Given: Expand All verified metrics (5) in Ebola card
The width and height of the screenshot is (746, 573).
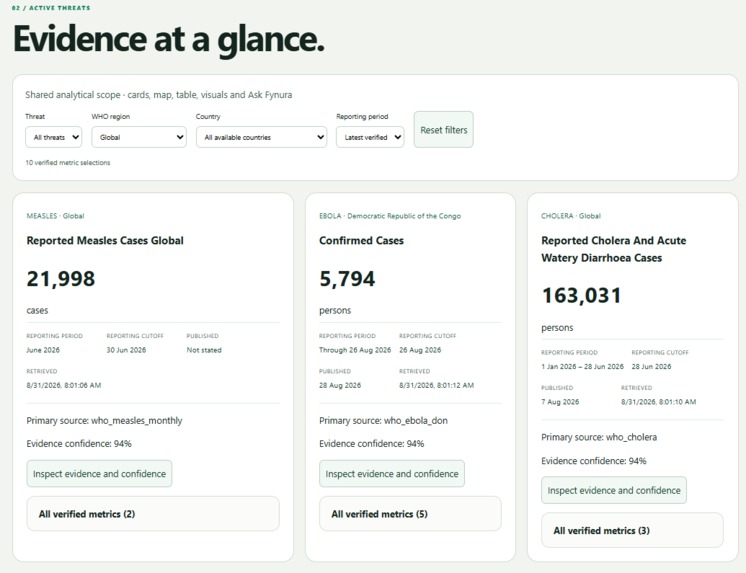Looking at the screenshot, I should coord(410,514).
